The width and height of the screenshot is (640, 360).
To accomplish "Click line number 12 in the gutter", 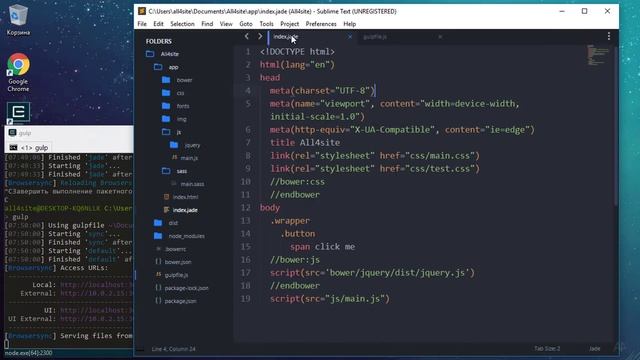I will pos(245,208).
